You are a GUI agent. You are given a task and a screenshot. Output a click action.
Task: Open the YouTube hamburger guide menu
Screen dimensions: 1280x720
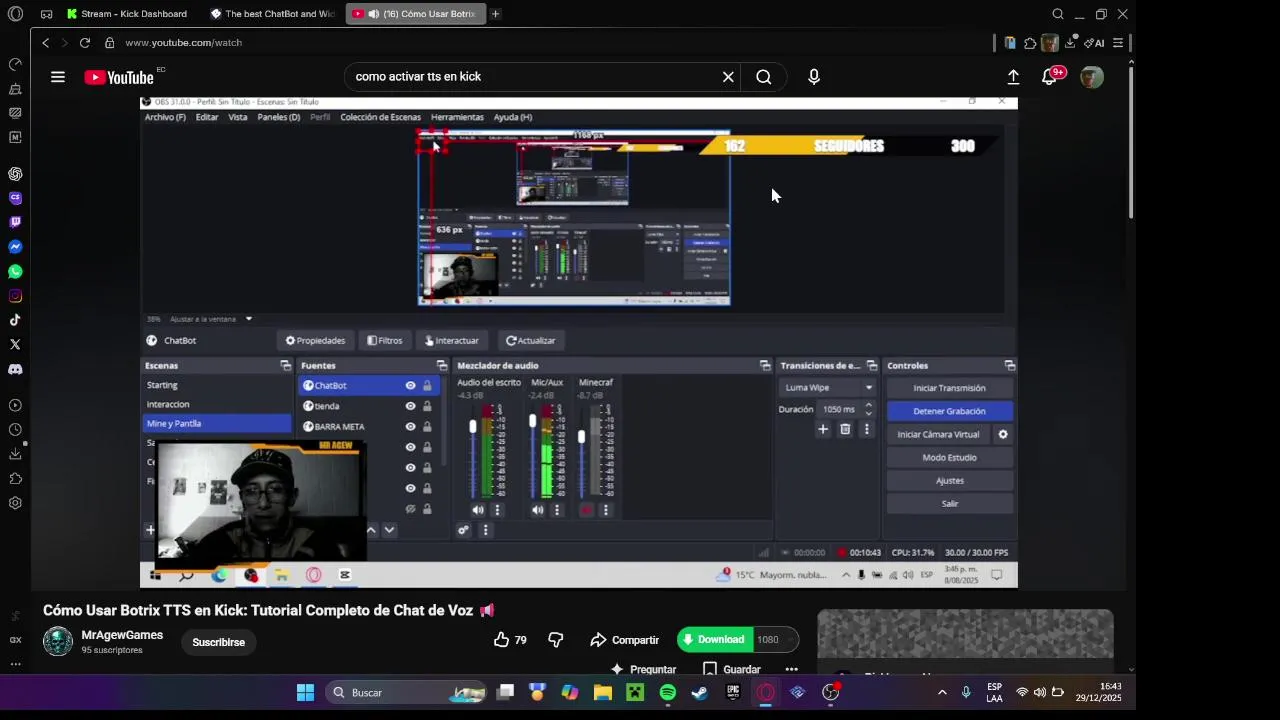[x=58, y=77]
